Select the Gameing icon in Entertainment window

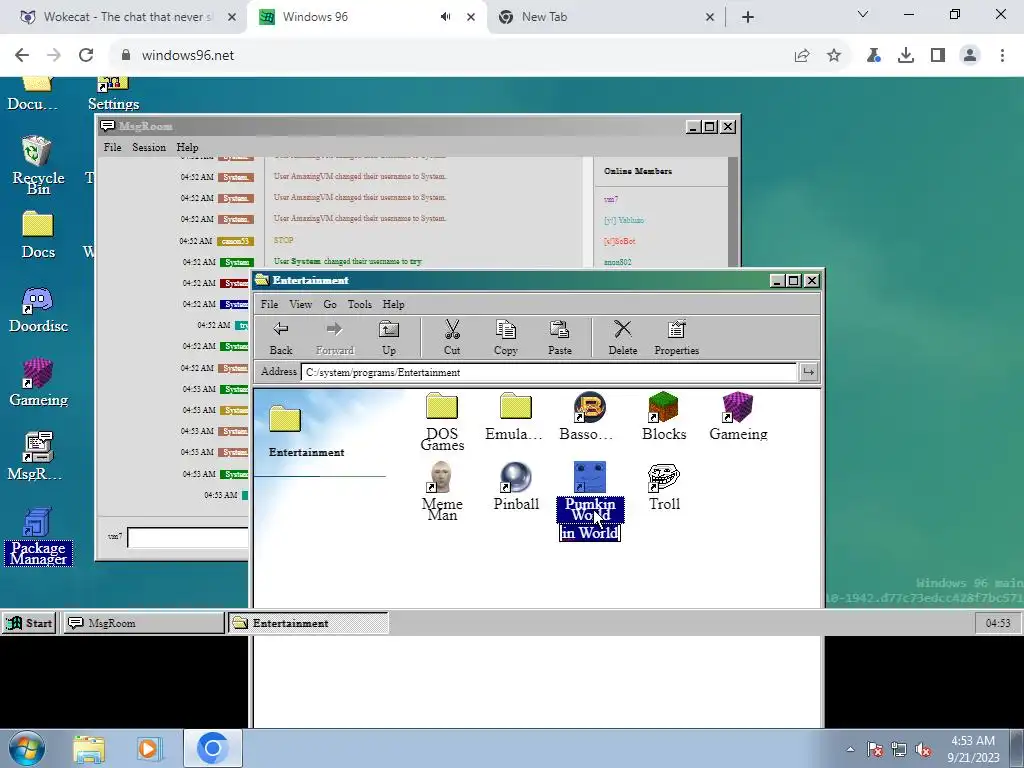pos(738,417)
